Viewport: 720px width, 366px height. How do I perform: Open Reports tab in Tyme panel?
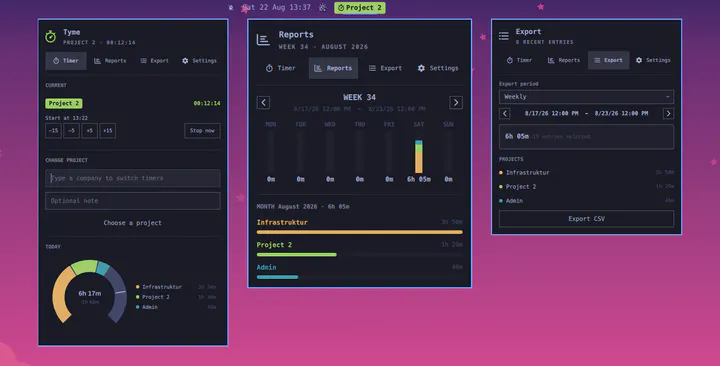110,61
